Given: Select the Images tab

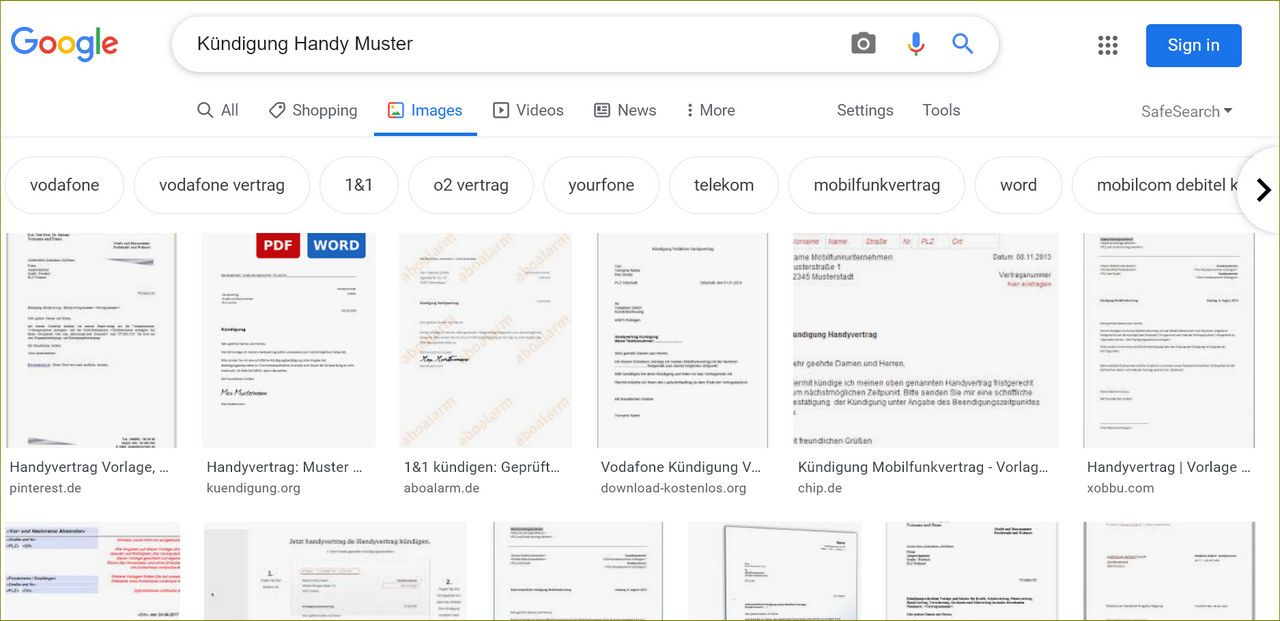Looking at the screenshot, I should [x=425, y=110].
